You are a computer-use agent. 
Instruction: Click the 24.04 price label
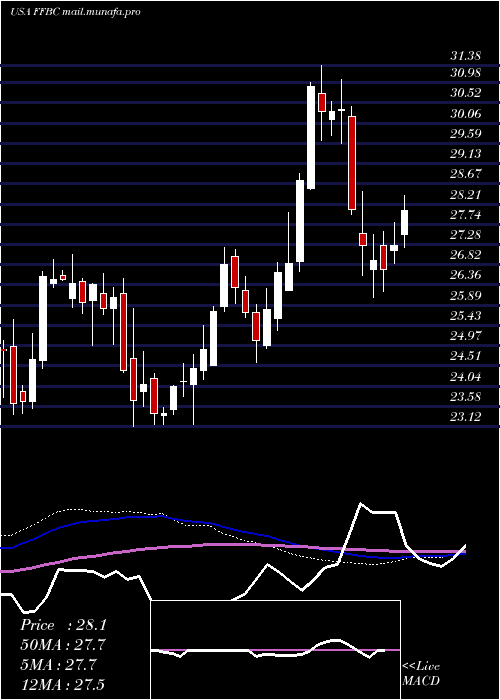[465, 377]
